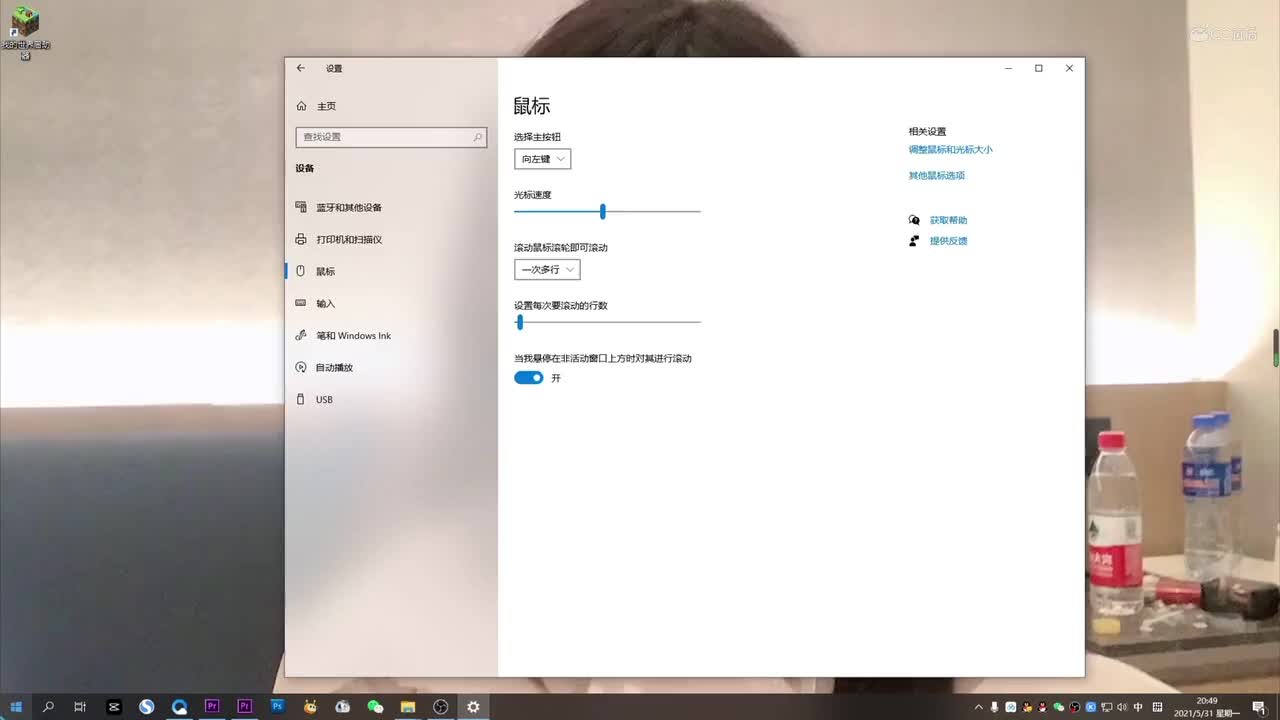The image size is (1280, 720).
Task: Launch Photoshop from the taskbar
Action: click(x=277, y=706)
